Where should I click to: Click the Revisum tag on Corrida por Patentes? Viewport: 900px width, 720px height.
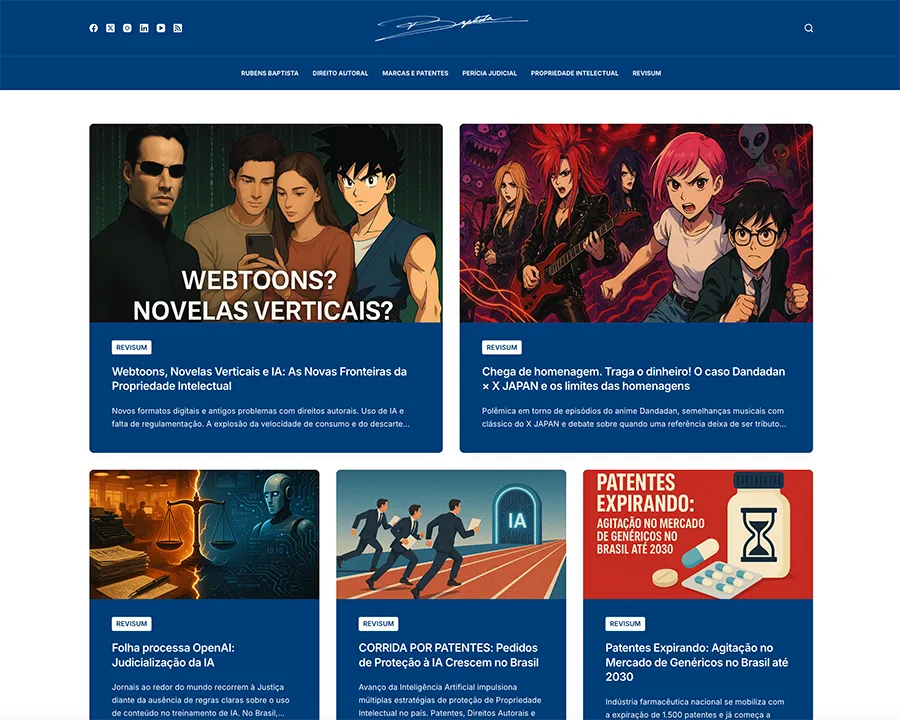[x=378, y=623]
